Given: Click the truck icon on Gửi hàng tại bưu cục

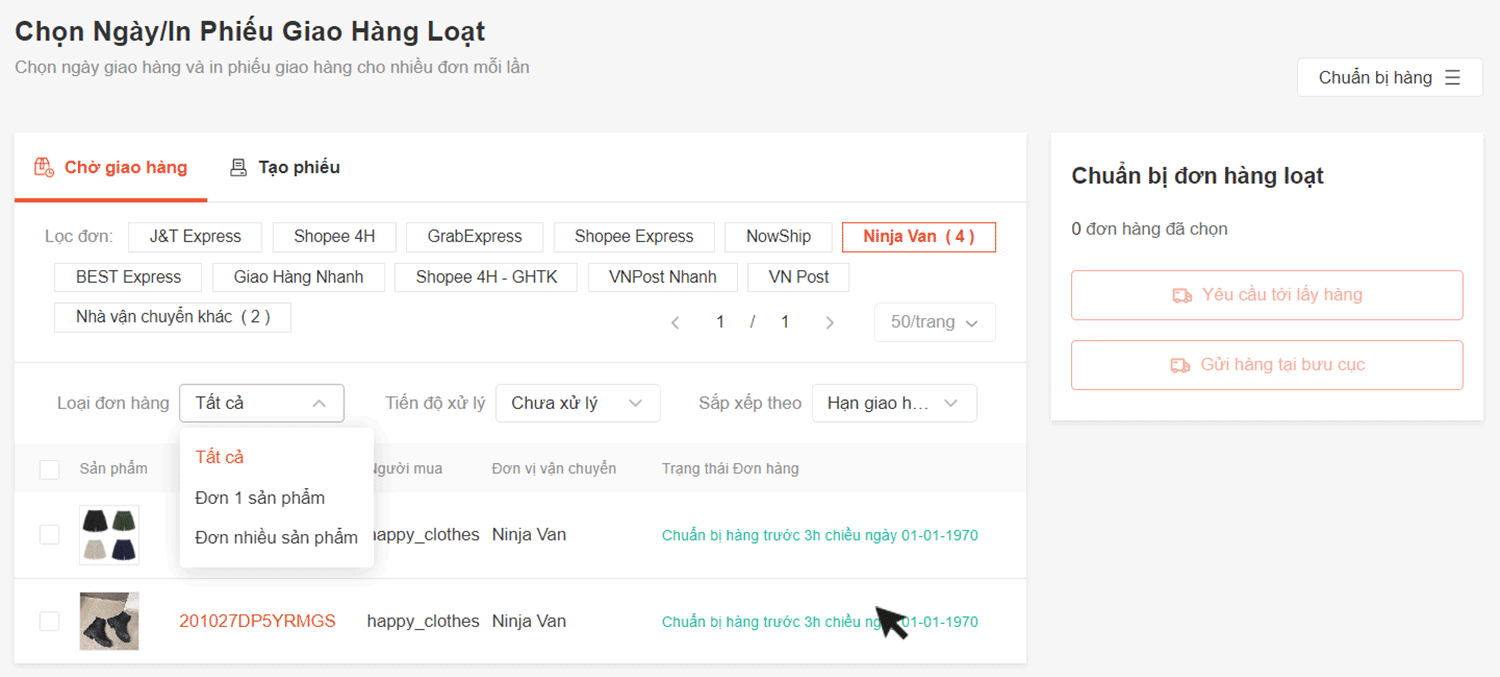Looking at the screenshot, I should [x=1180, y=365].
